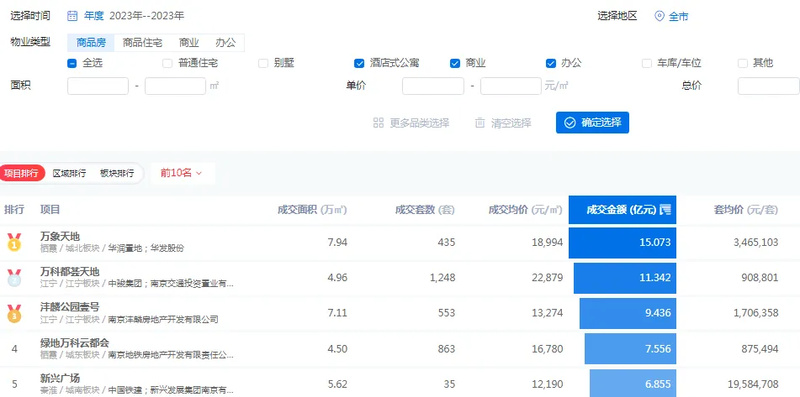Enable the 普通住宅 checkbox
The width and height of the screenshot is (800, 397).
click(167, 63)
